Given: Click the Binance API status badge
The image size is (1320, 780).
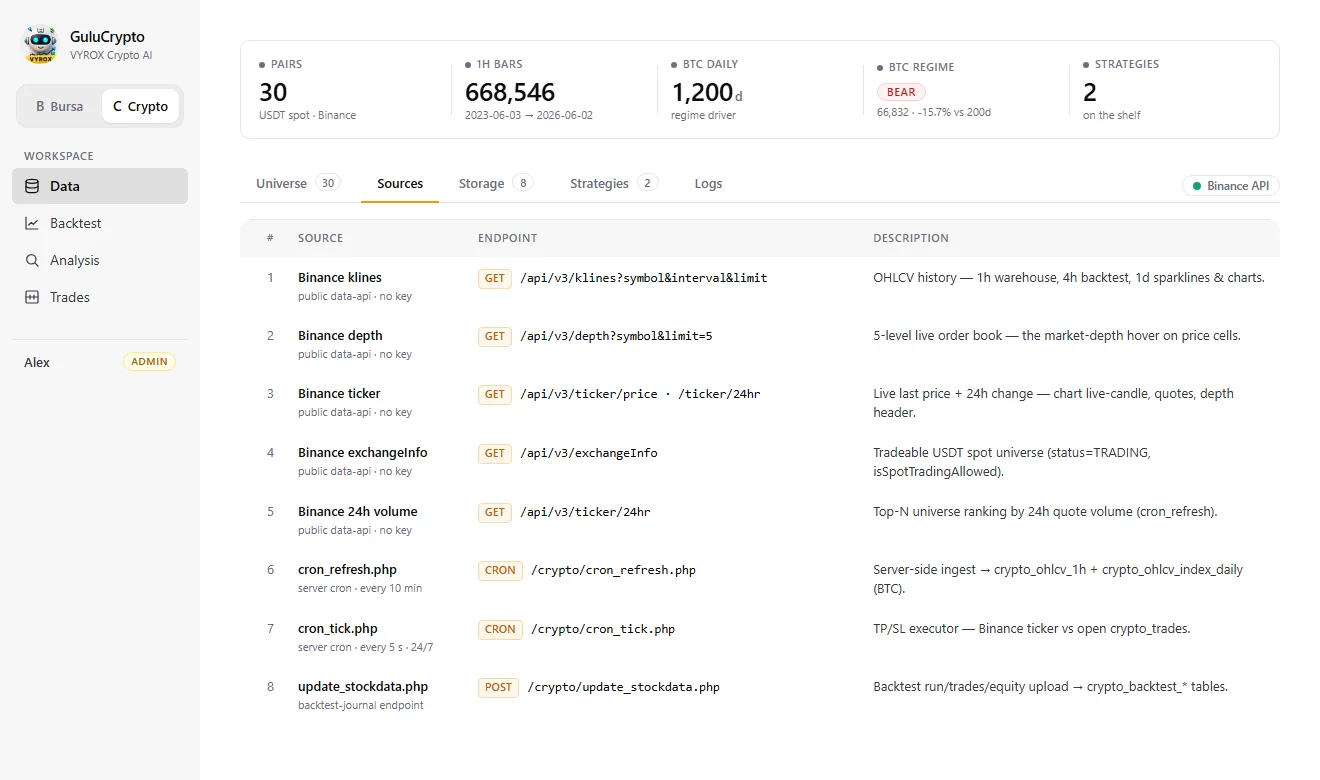Looking at the screenshot, I should pyautogui.click(x=1230, y=186).
